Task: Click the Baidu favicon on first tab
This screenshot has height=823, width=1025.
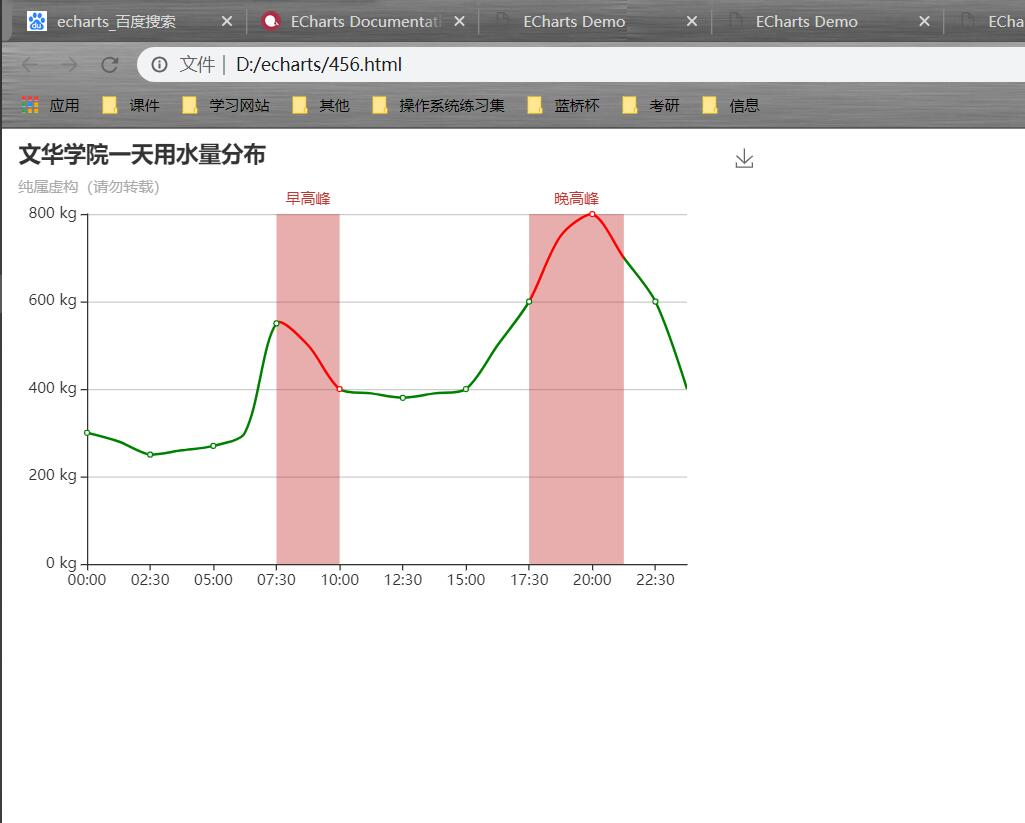Action: click(37, 21)
